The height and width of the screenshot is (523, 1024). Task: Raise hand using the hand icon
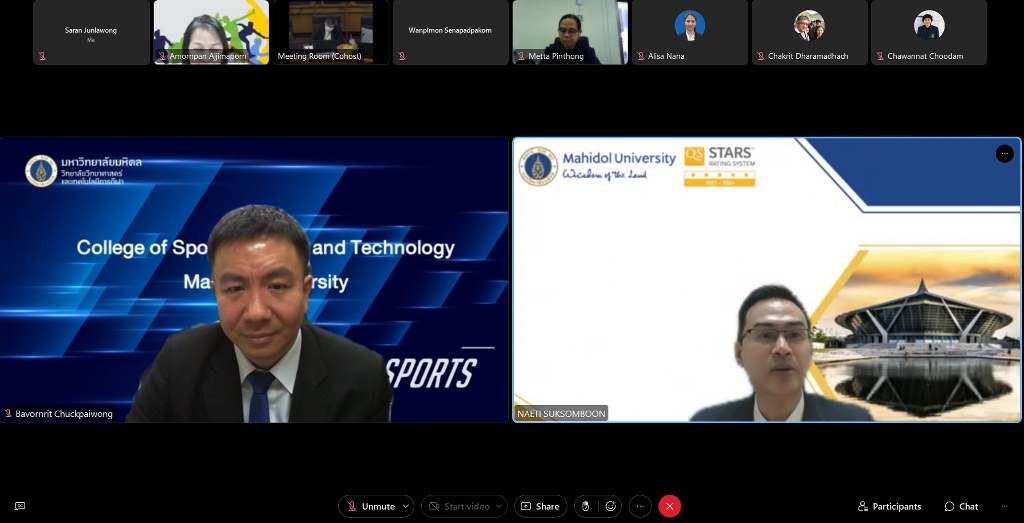coord(586,506)
